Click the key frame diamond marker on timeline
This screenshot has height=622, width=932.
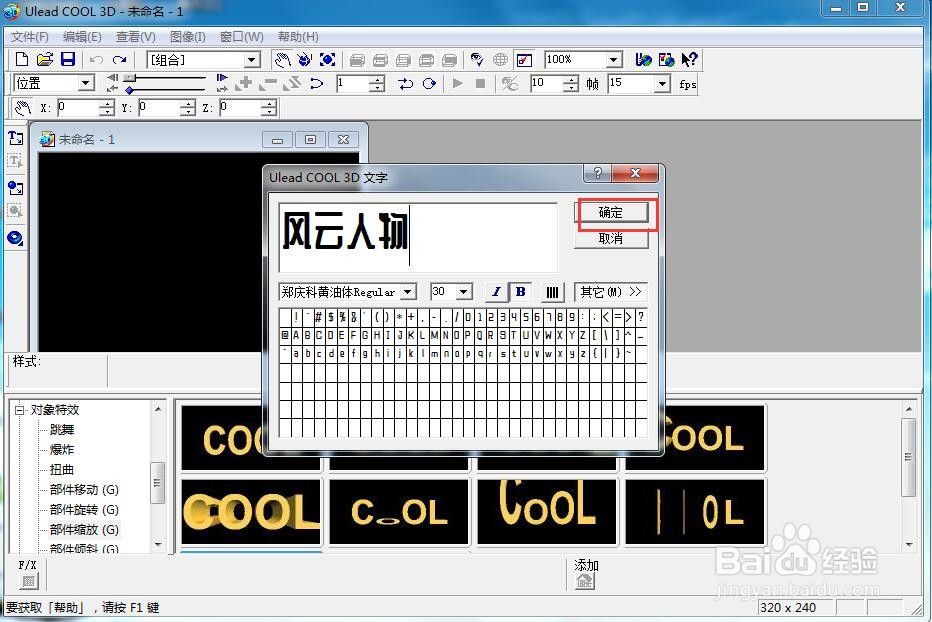click(x=130, y=90)
